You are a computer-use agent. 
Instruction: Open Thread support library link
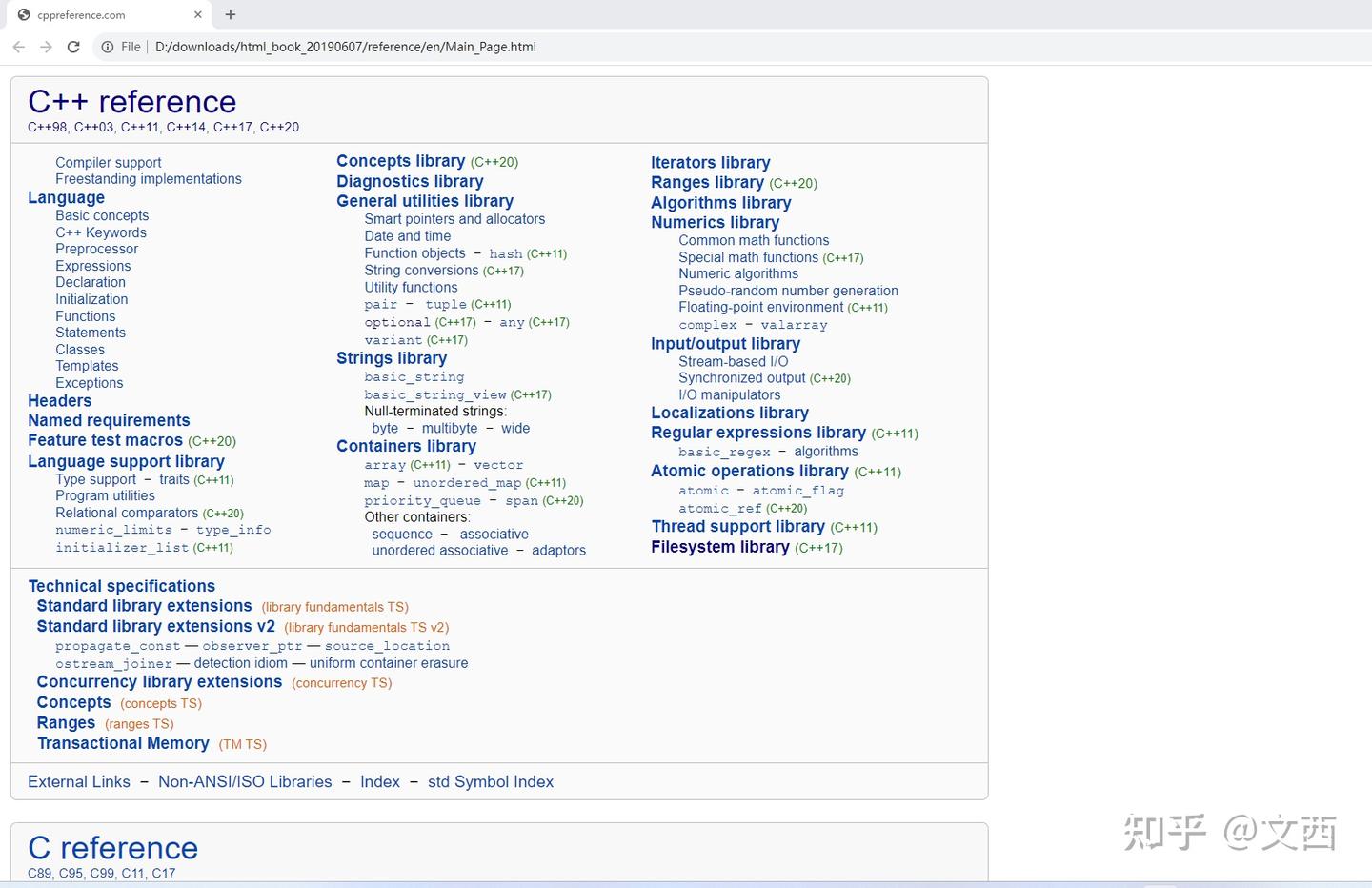click(x=738, y=527)
